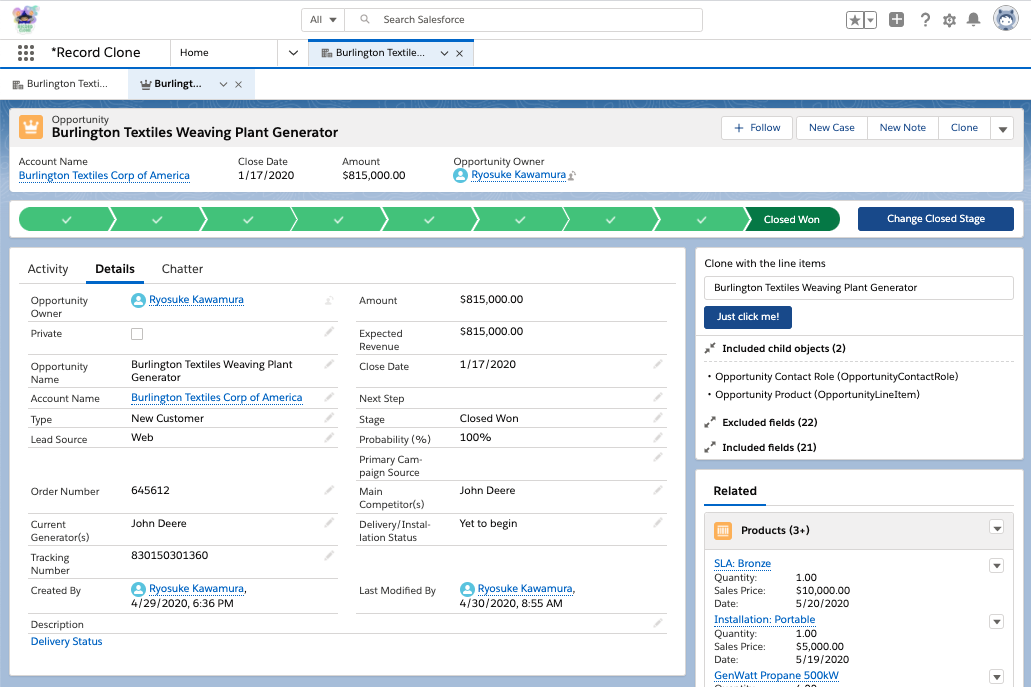Screen dimensions: 1031x687
Task: Open the header Burlington Textiles Corp of America link
Action: coord(104,176)
